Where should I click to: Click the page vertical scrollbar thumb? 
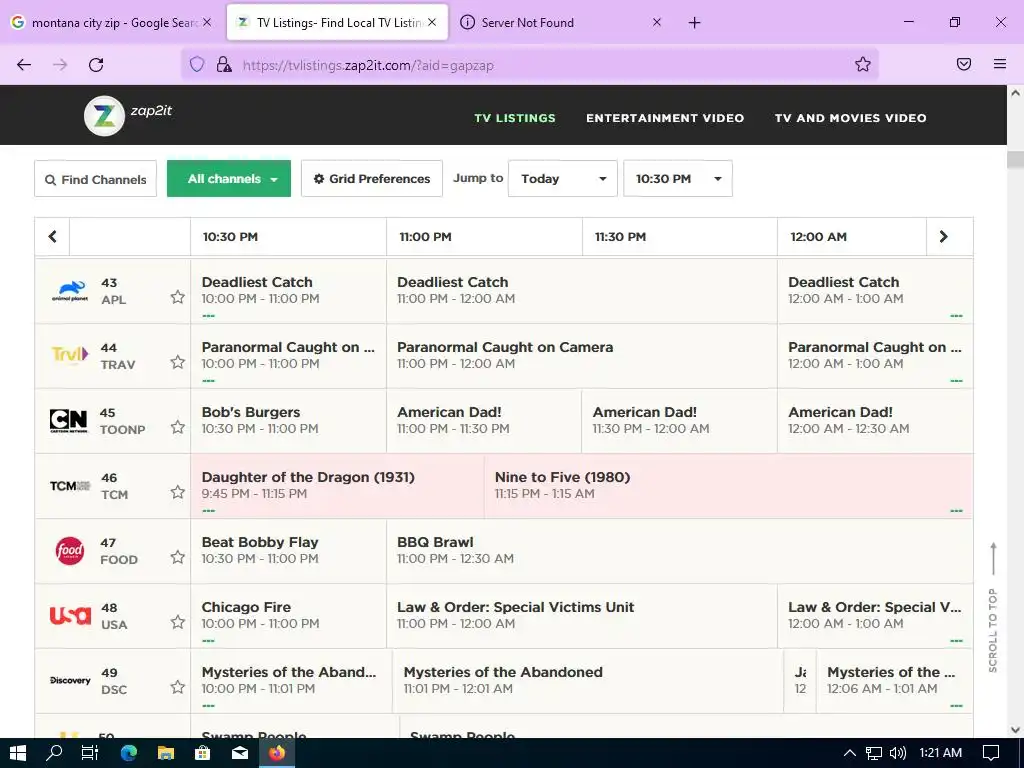point(1015,159)
